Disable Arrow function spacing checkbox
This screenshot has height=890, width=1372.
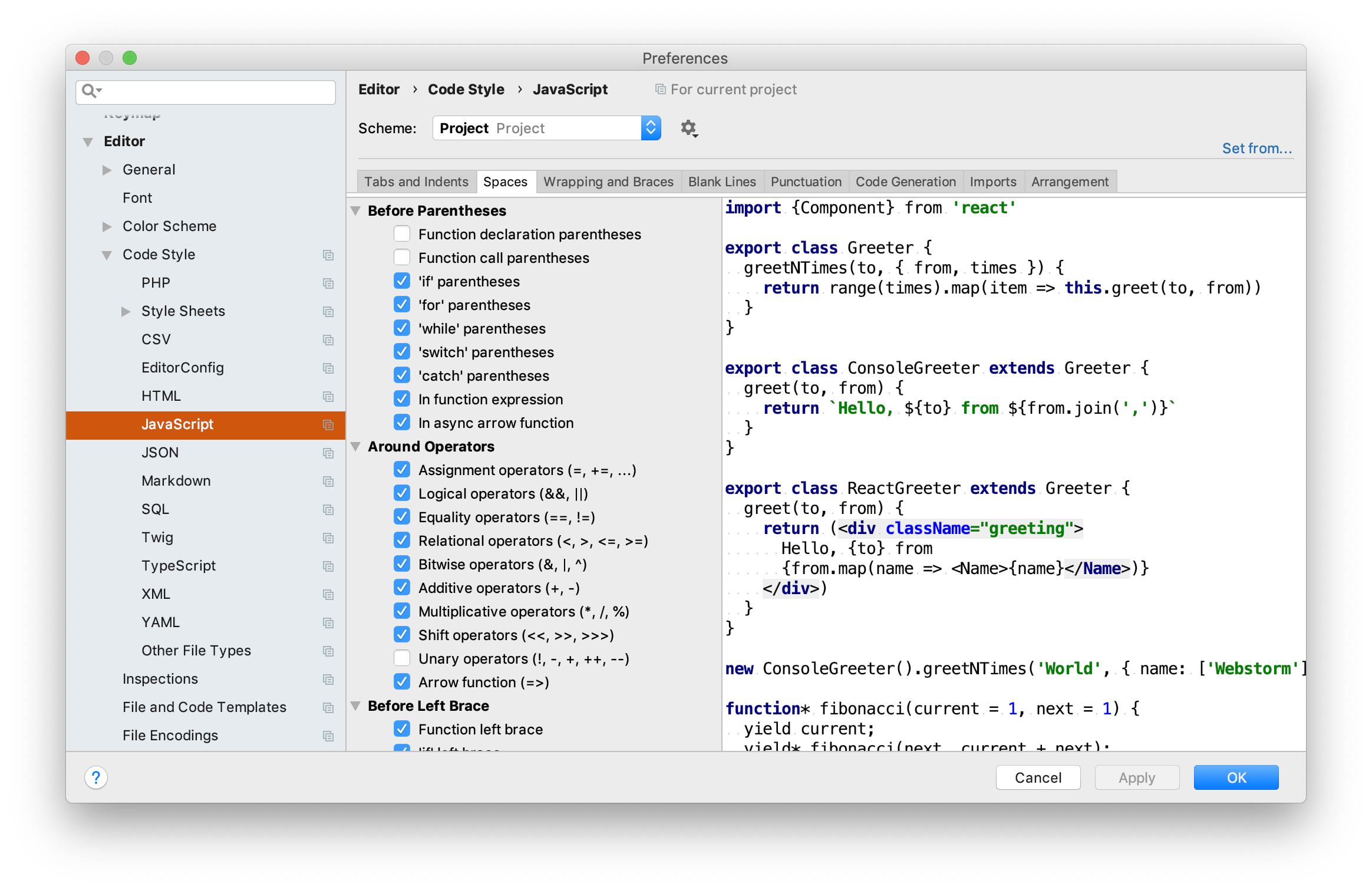tap(402, 682)
